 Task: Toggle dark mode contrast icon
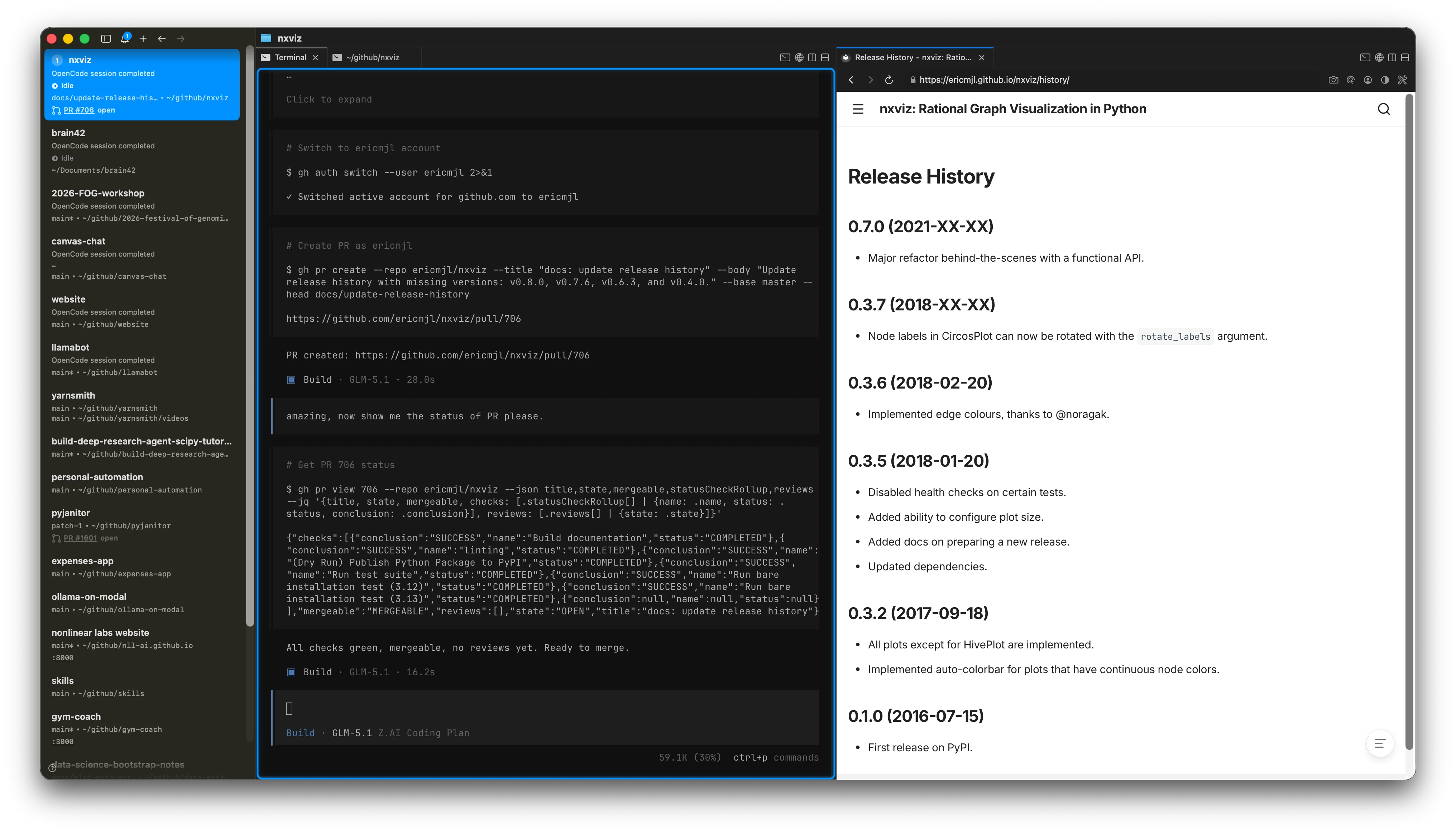1385,80
